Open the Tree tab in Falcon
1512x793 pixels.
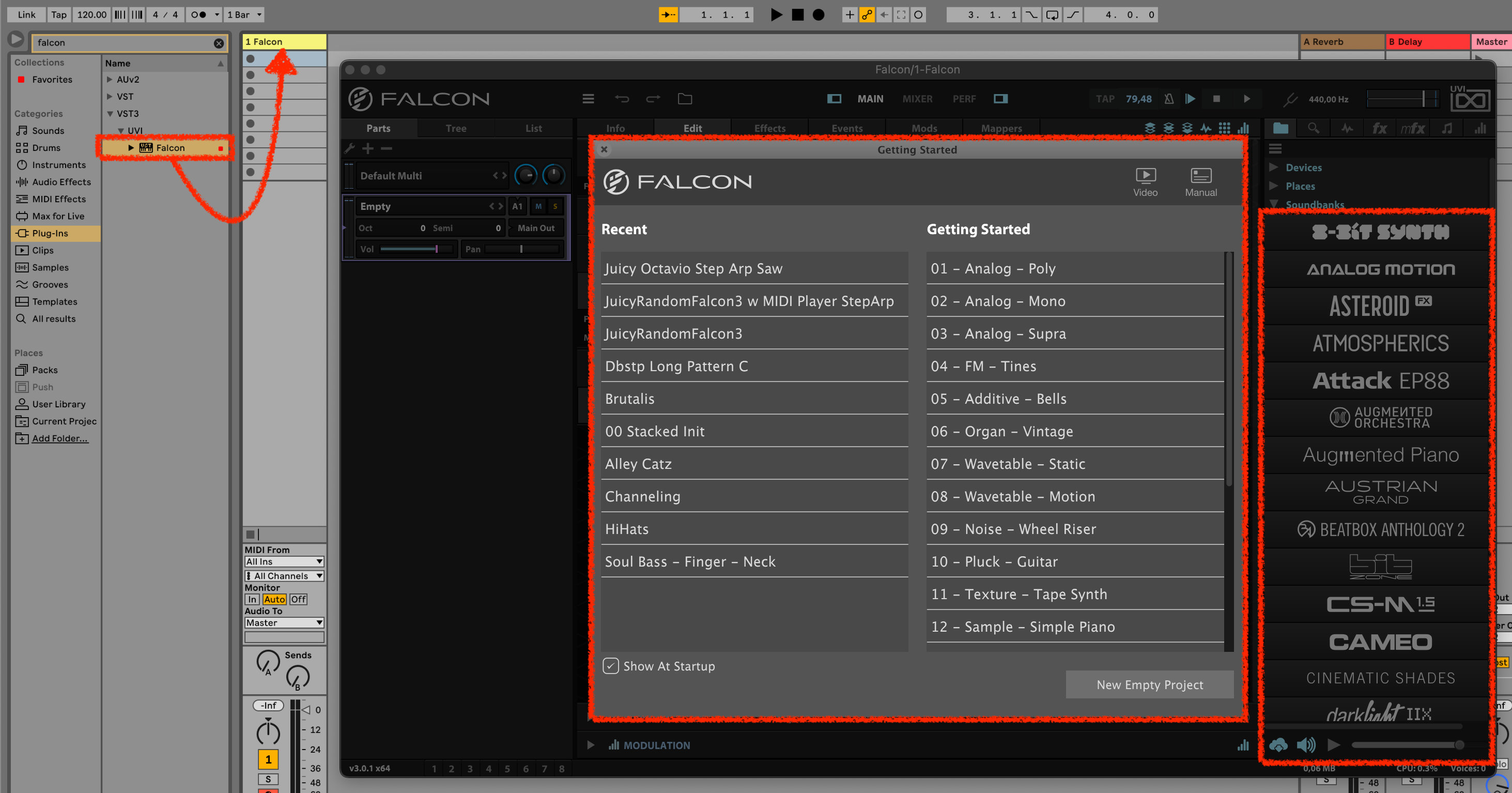tap(455, 128)
